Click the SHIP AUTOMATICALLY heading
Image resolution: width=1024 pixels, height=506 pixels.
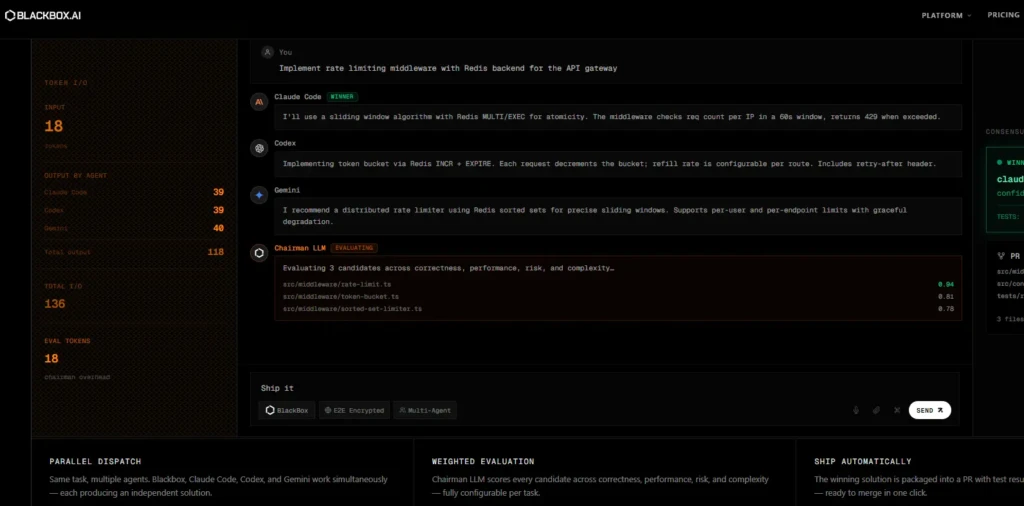pyautogui.click(x=863, y=461)
